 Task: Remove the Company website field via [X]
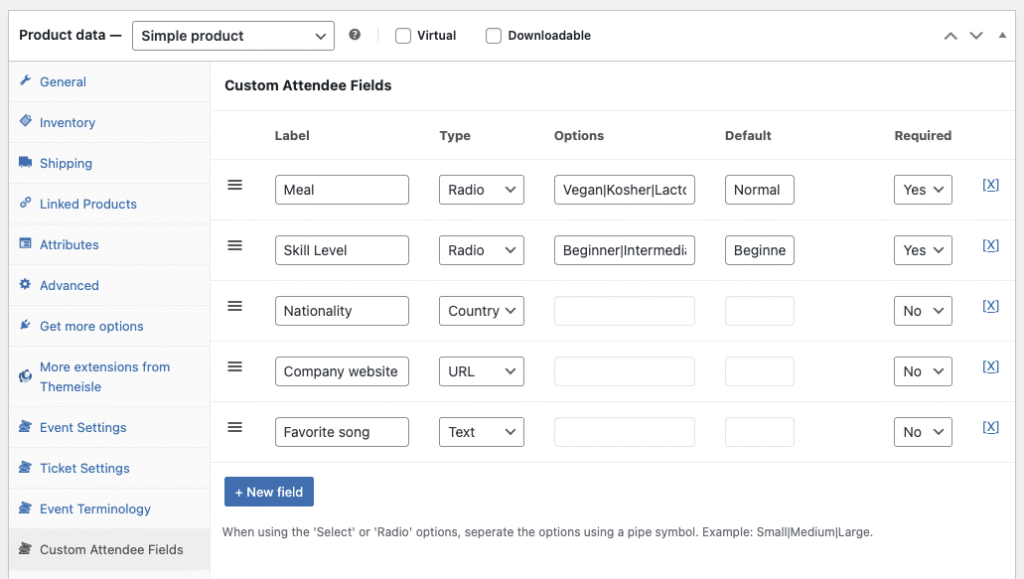[x=990, y=366]
